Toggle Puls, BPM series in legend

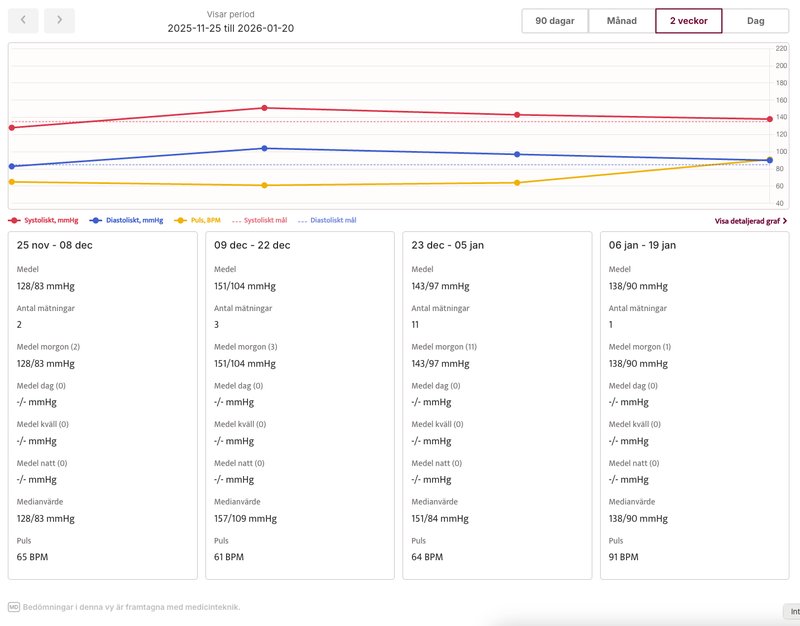tap(197, 220)
